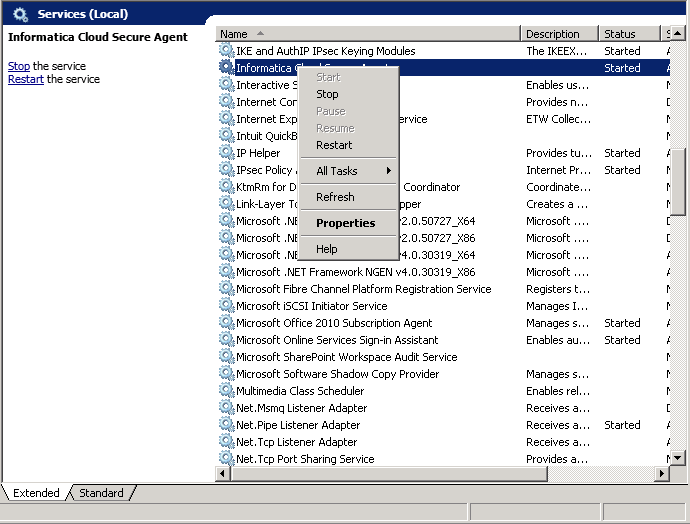Click gear icon of IPsec Policy service

[226, 169]
